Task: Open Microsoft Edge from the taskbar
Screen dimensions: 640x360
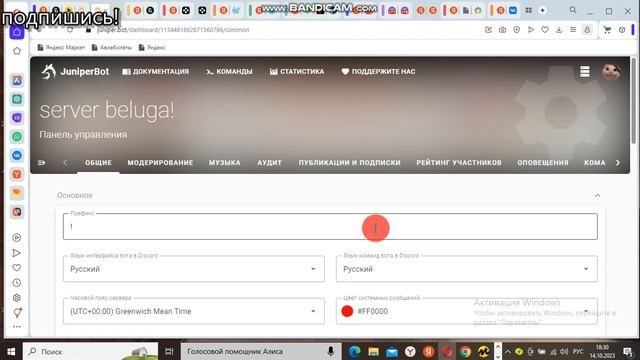Action: click(x=354, y=351)
